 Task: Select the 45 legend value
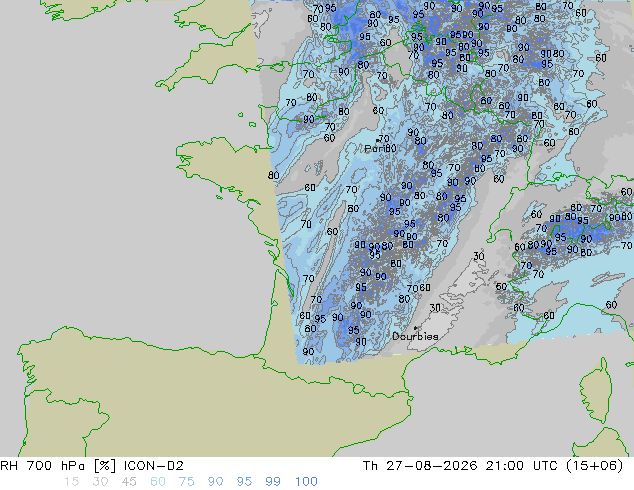coord(129,482)
